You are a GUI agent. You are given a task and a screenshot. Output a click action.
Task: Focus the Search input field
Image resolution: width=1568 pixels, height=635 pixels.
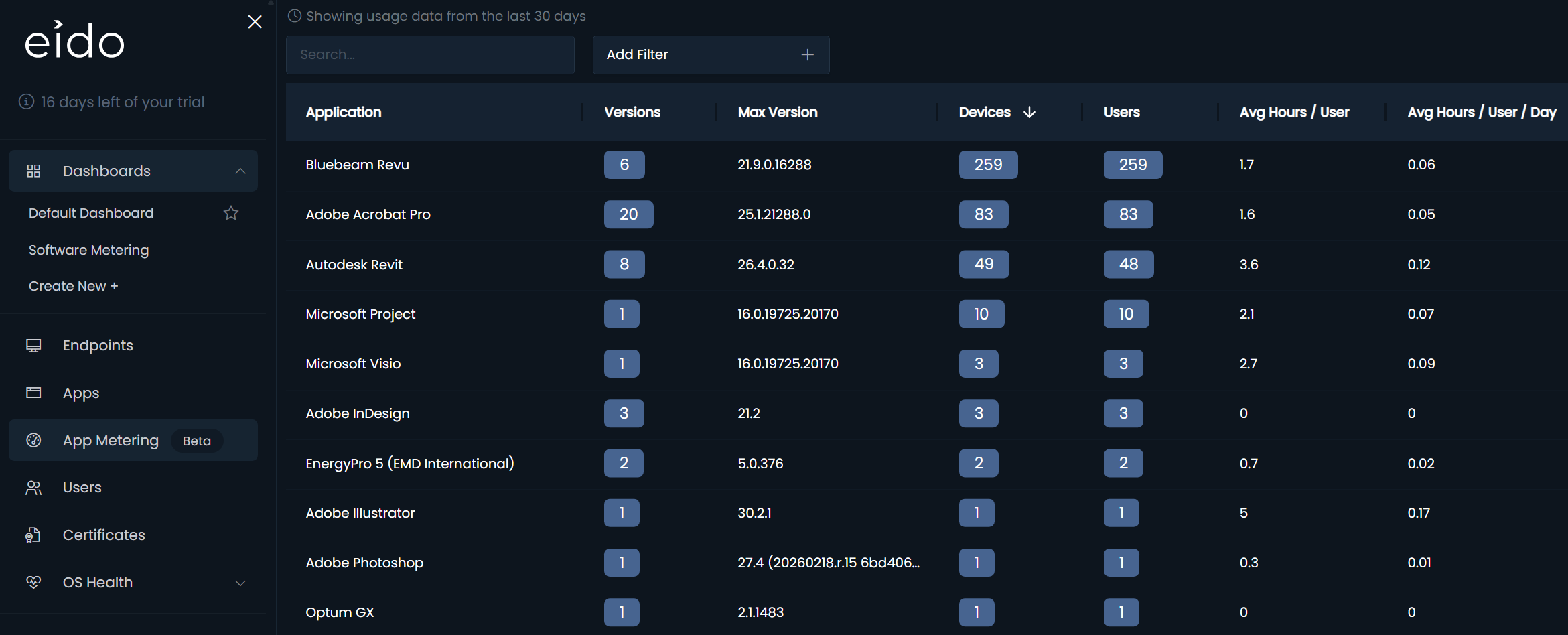[430, 55]
